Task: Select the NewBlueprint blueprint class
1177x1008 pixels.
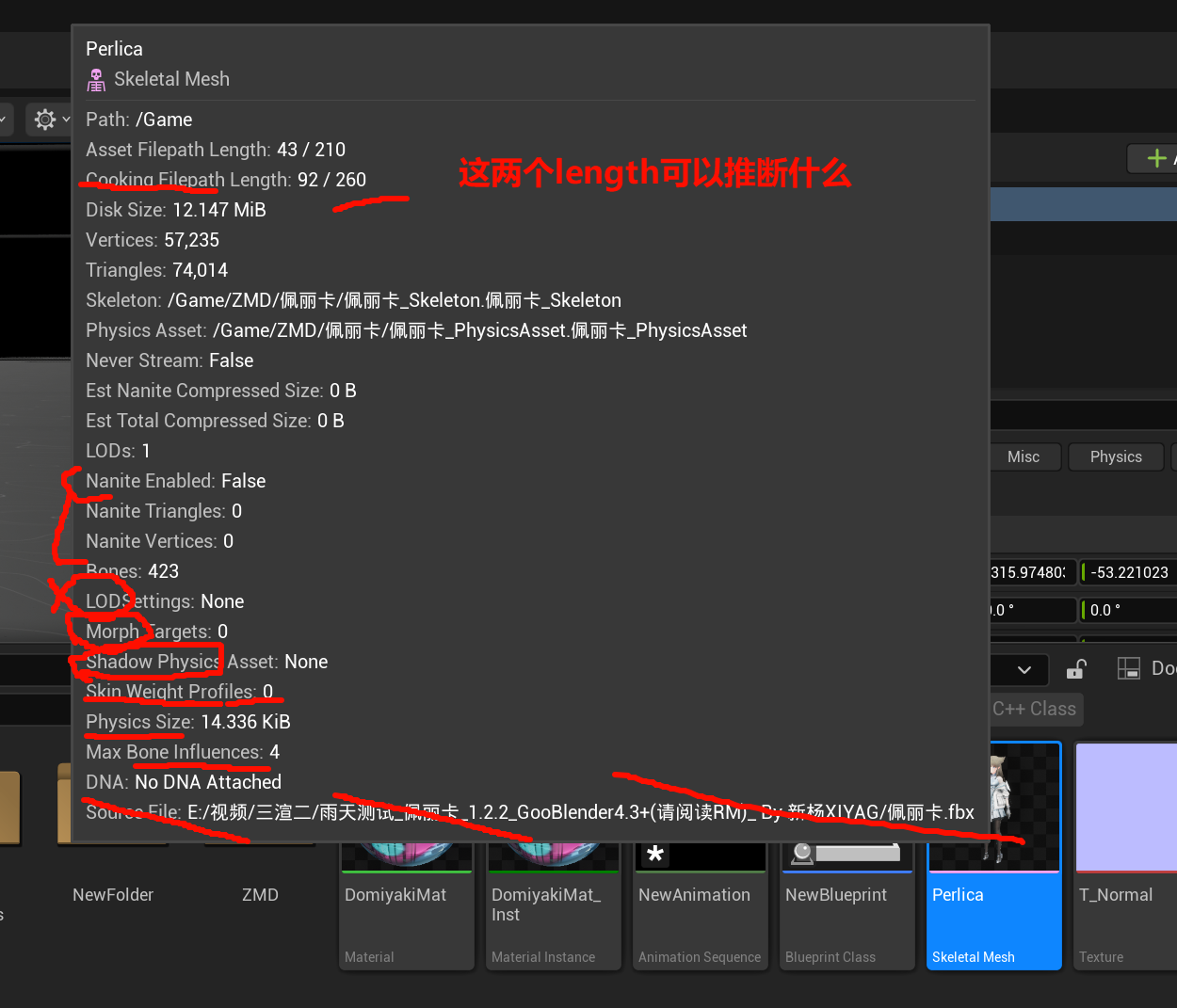Action: point(847,905)
